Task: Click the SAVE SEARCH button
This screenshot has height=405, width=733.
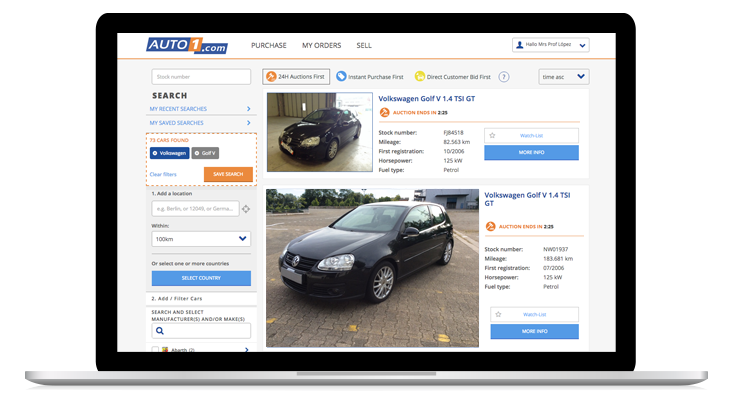Action: (228, 174)
